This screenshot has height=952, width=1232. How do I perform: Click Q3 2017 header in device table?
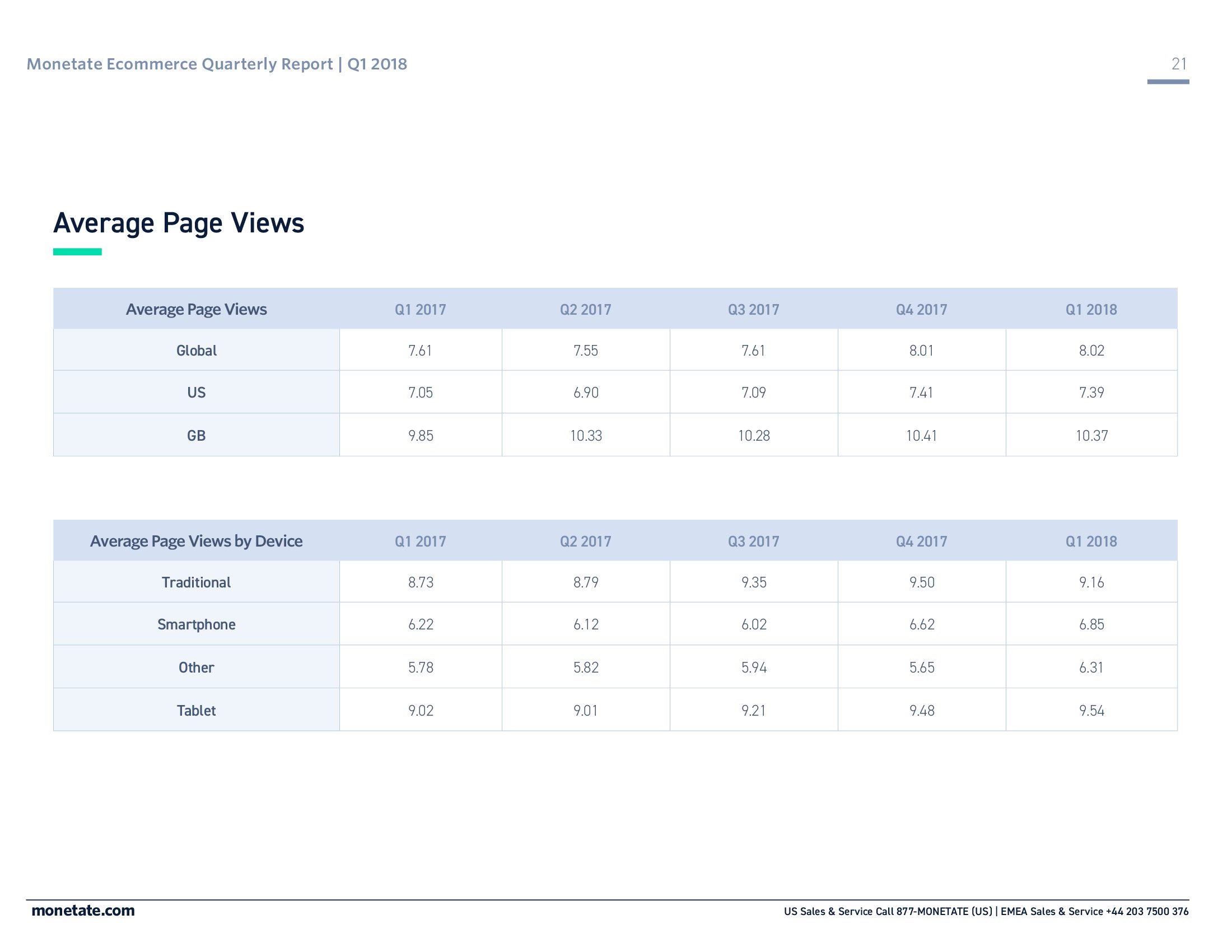point(753,541)
